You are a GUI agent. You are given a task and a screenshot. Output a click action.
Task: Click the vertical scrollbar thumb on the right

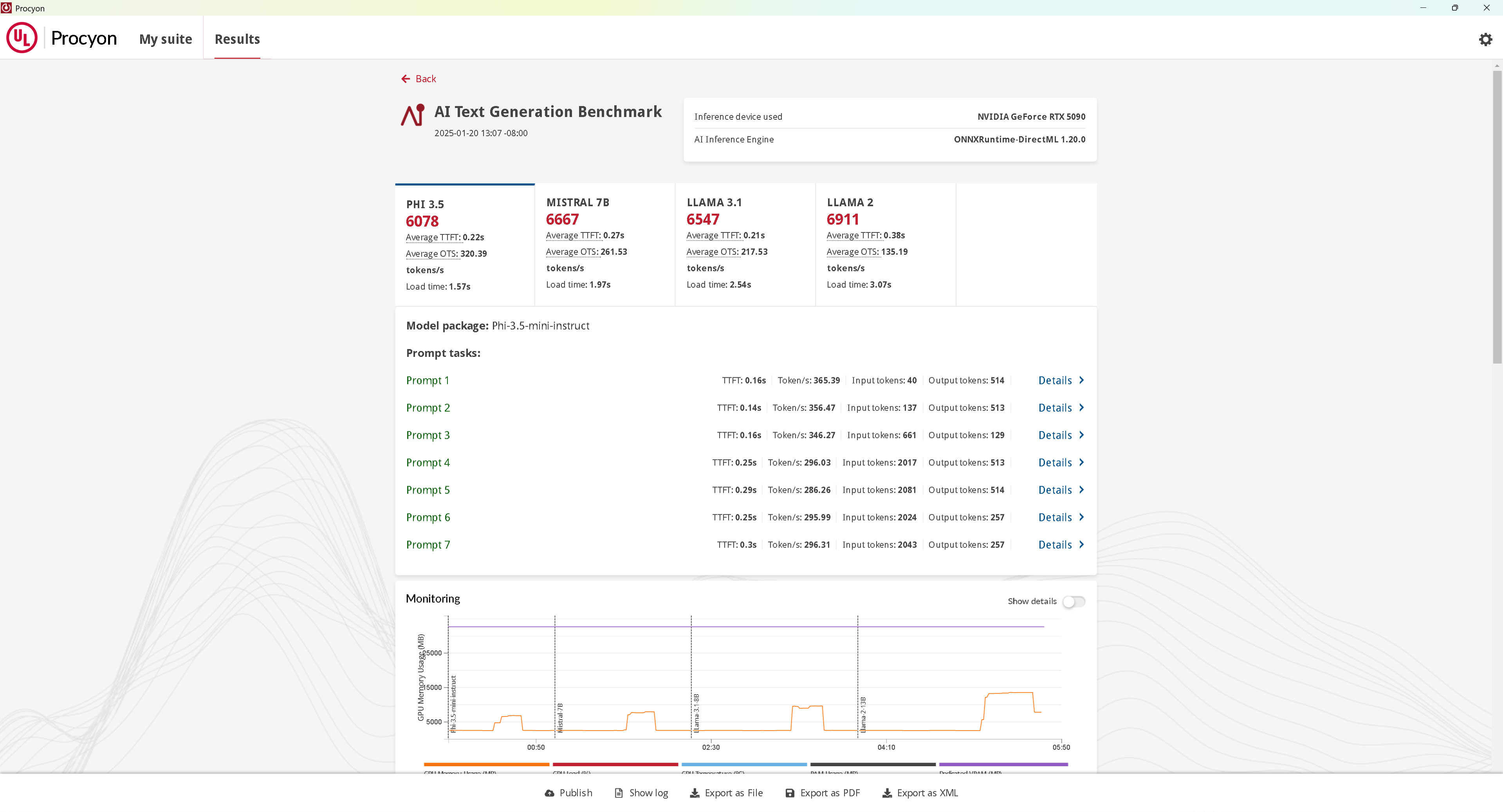(x=1497, y=217)
